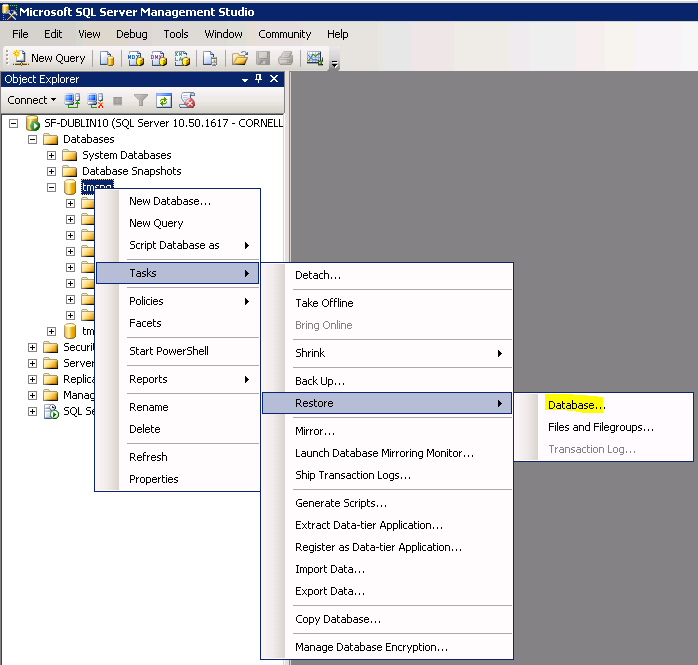Select Detach... in the Tasks submenu
This screenshot has width=698, height=665.
(387, 276)
